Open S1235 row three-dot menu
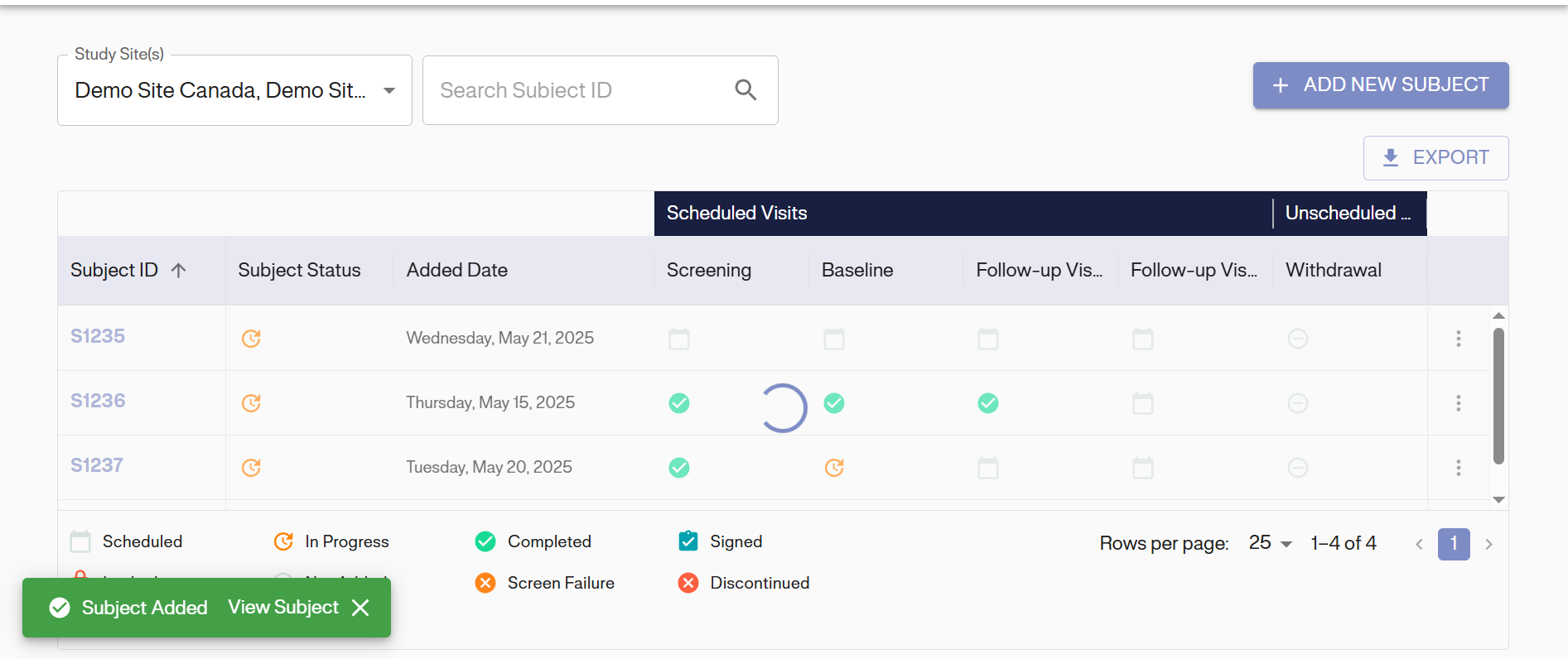The height and width of the screenshot is (659, 1568). tap(1458, 339)
